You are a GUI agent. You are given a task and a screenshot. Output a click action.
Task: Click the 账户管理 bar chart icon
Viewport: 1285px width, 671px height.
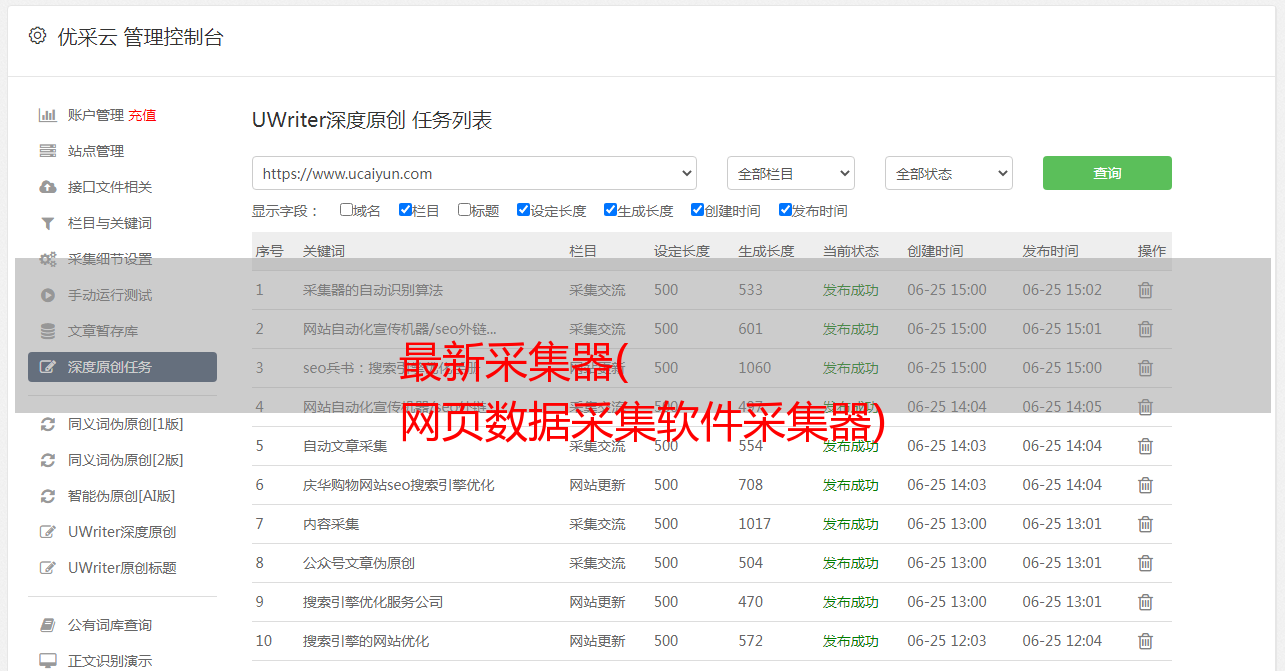[x=47, y=115]
